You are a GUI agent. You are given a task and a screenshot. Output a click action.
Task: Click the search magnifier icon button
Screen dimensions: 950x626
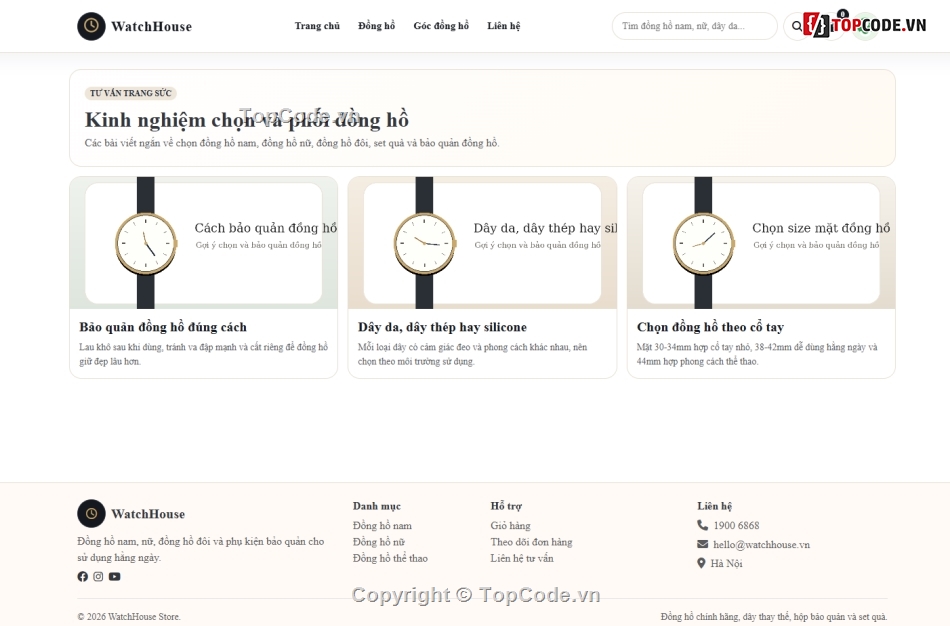point(797,26)
